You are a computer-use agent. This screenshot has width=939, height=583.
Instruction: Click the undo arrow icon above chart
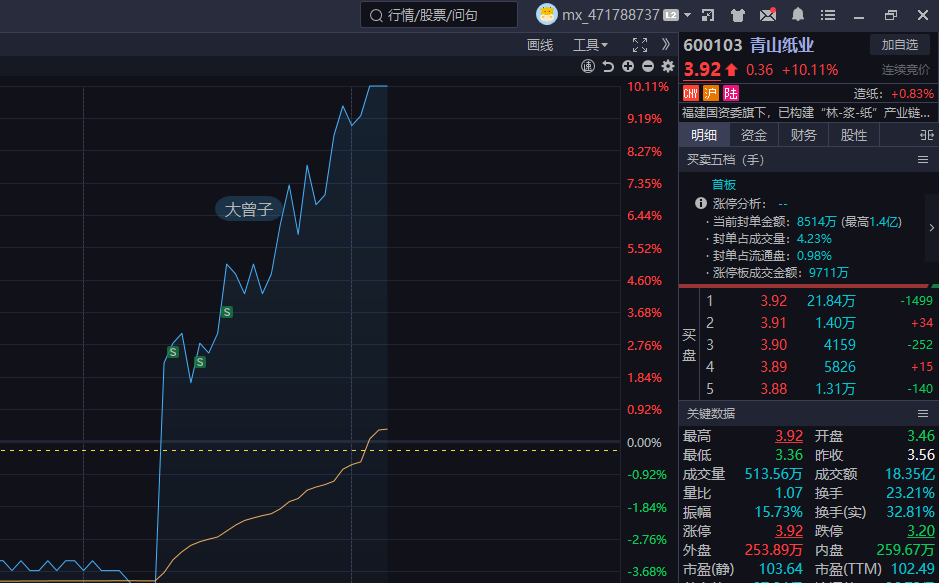tap(608, 66)
